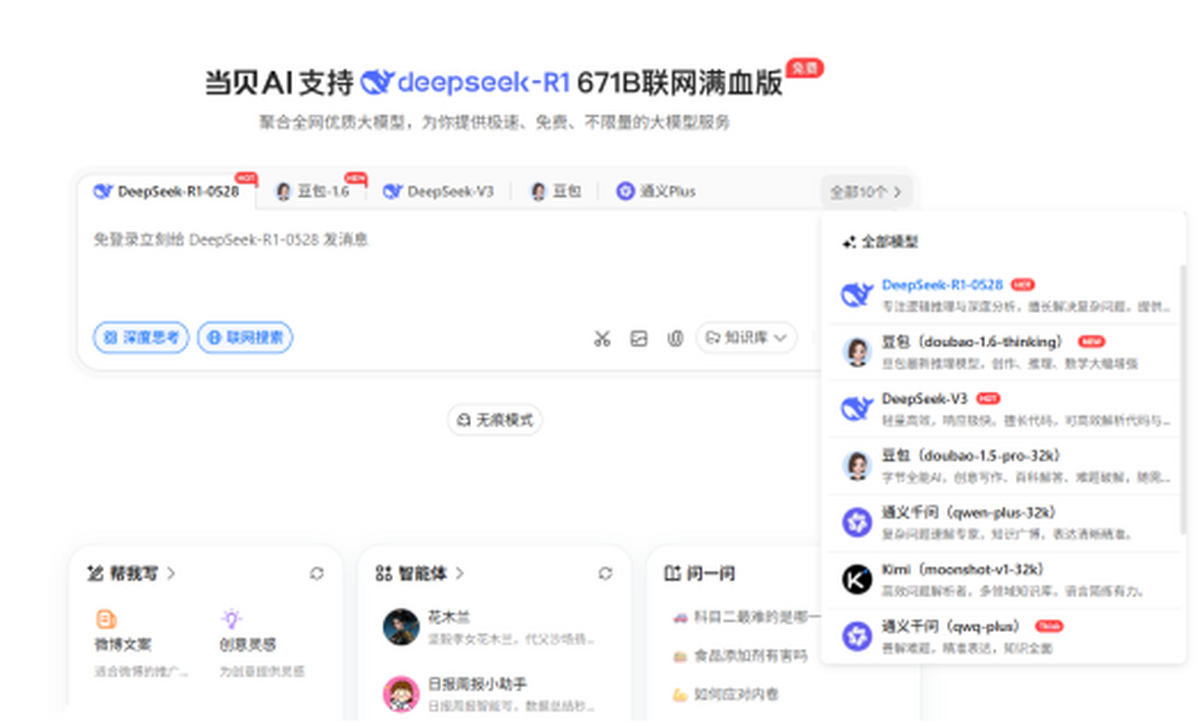Viewport: 1200px width, 723px height.
Task: Click the 智能体 grid icon
Action: click(x=384, y=573)
